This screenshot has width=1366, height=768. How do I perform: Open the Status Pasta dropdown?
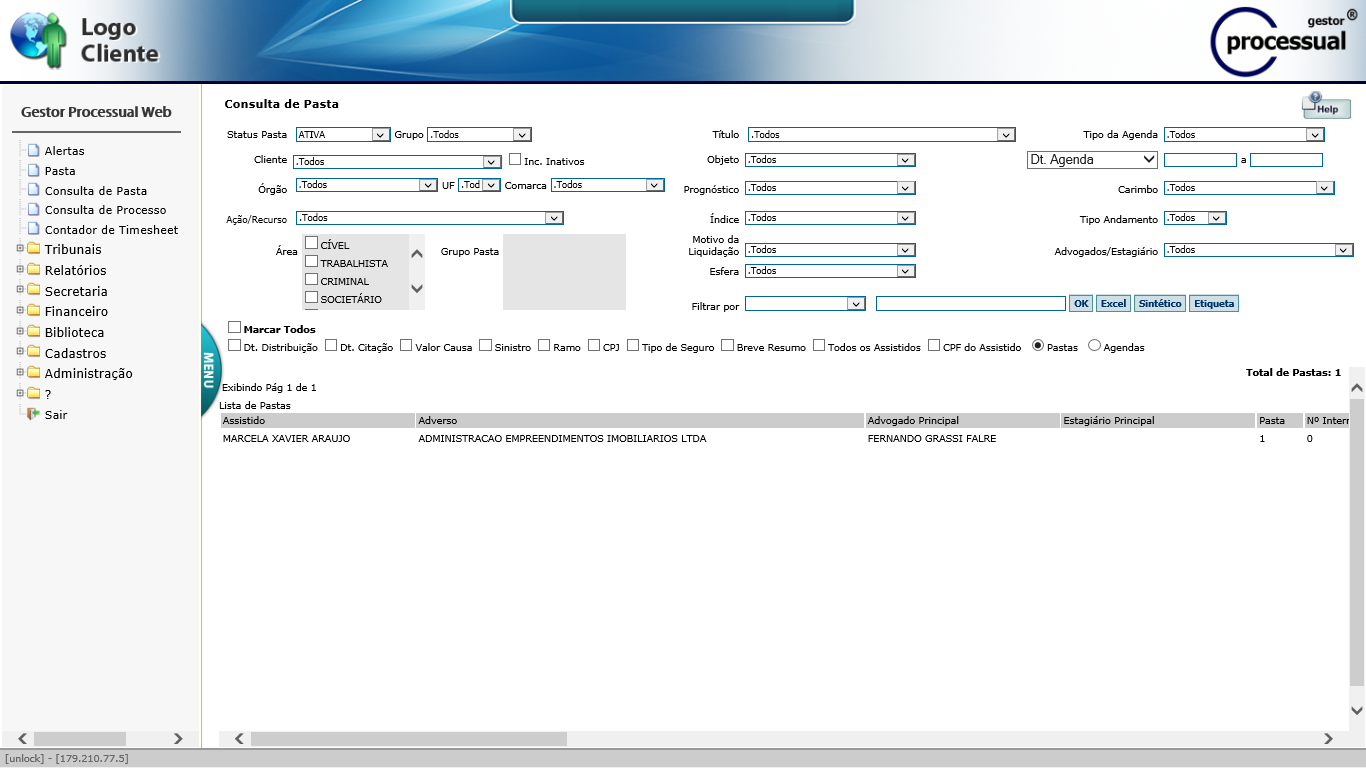(x=342, y=135)
